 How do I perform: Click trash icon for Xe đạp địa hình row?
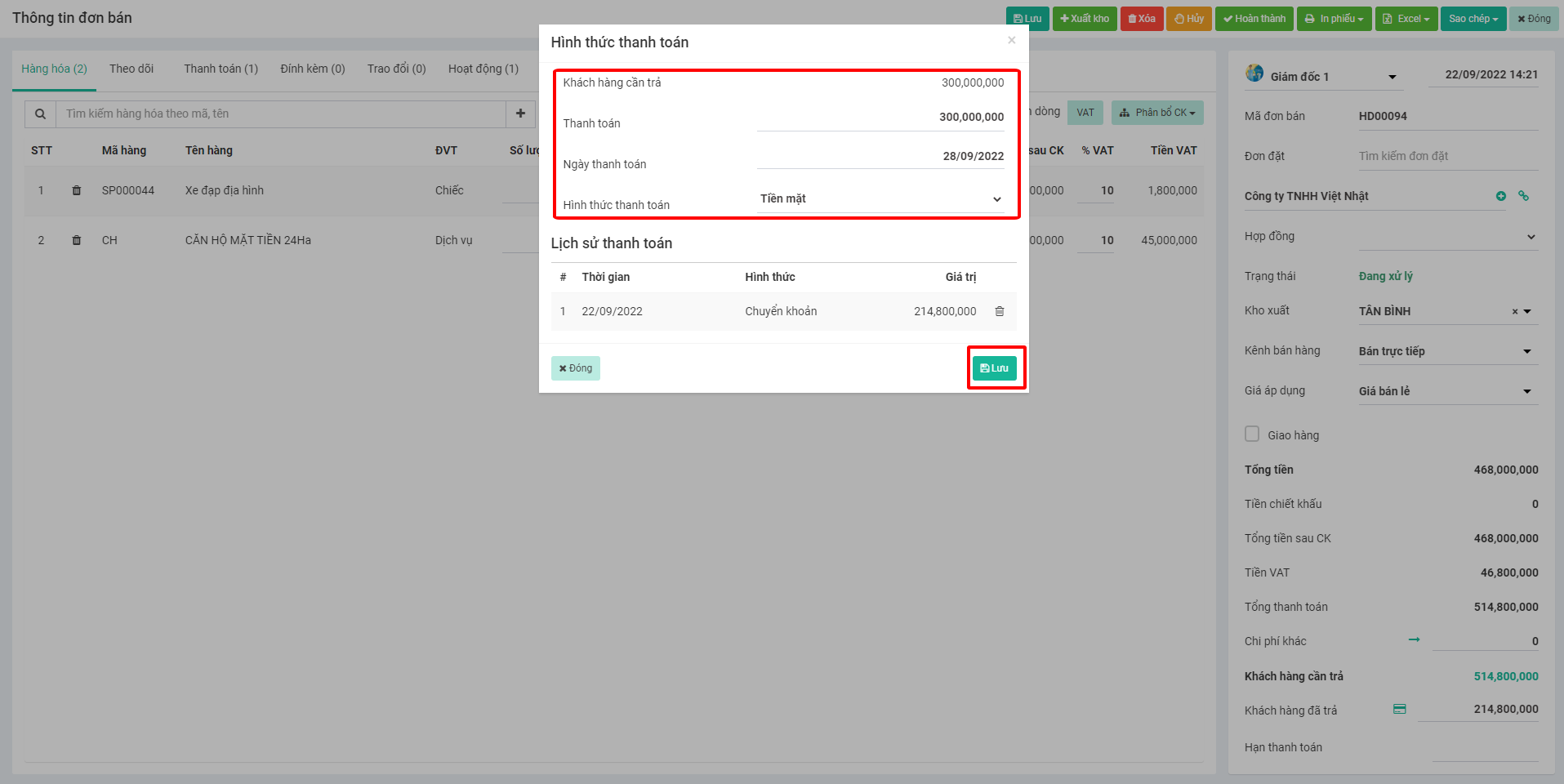[x=77, y=190]
